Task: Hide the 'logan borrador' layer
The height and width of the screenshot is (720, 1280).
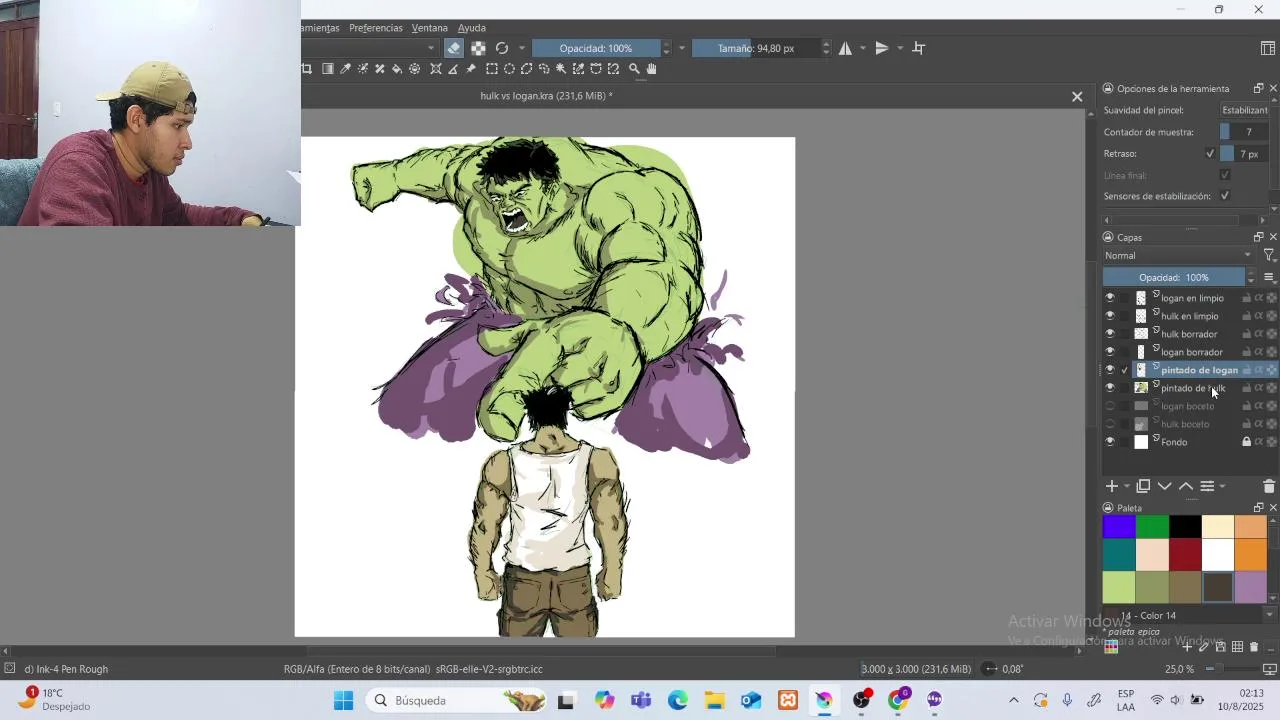Action: click(x=1110, y=352)
